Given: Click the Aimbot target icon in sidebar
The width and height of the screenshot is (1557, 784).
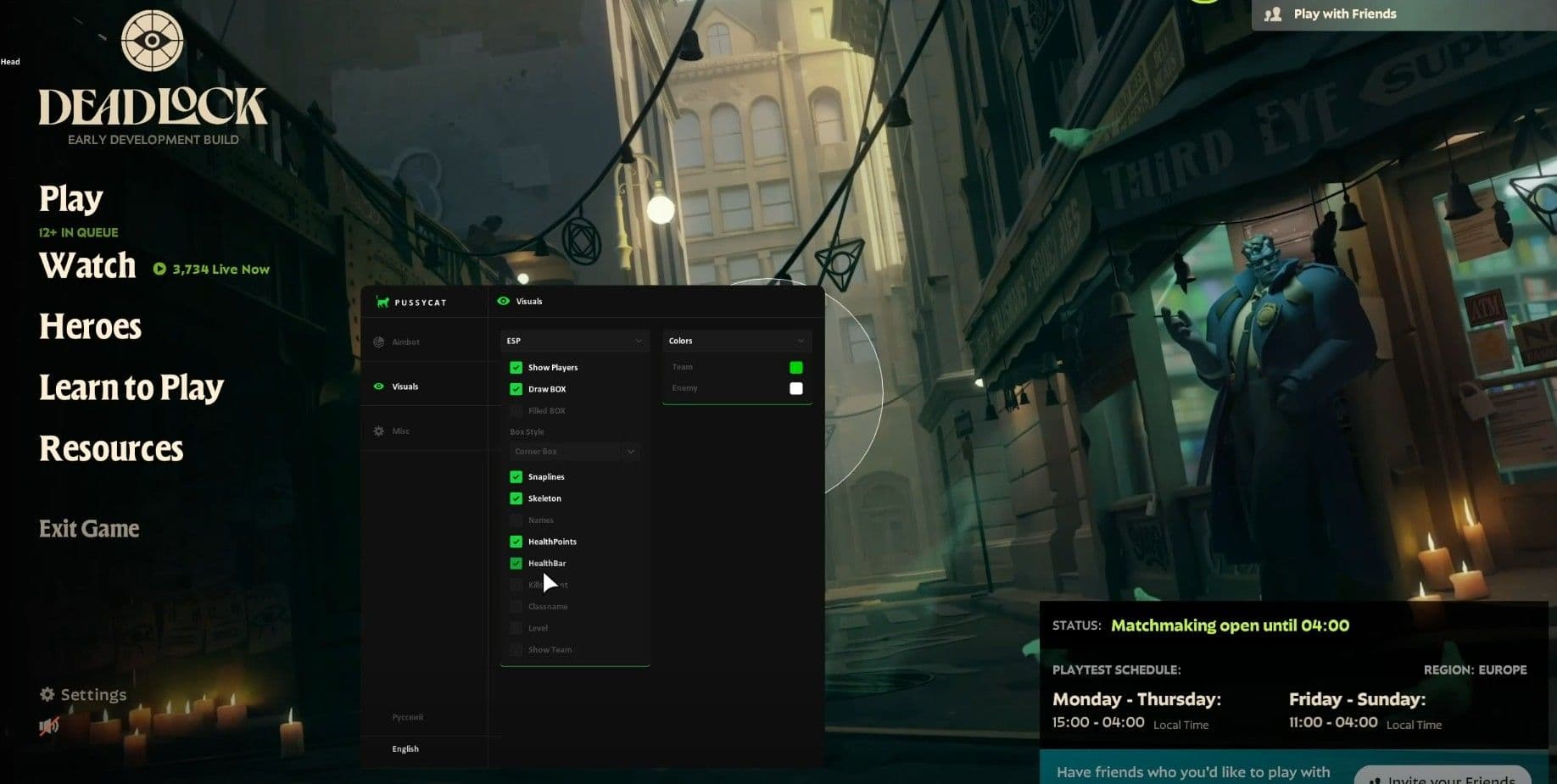Looking at the screenshot, I should tap(378, 342).
